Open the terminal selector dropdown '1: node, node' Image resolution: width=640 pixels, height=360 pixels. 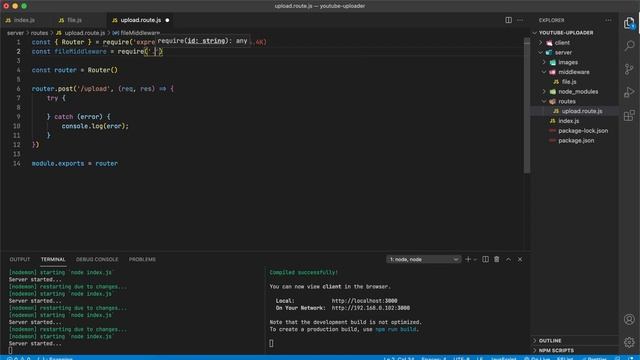pos(423,259)
